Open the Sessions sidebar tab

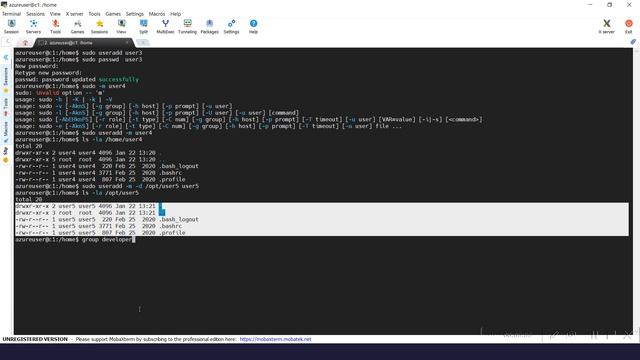(x=6, y=80)
